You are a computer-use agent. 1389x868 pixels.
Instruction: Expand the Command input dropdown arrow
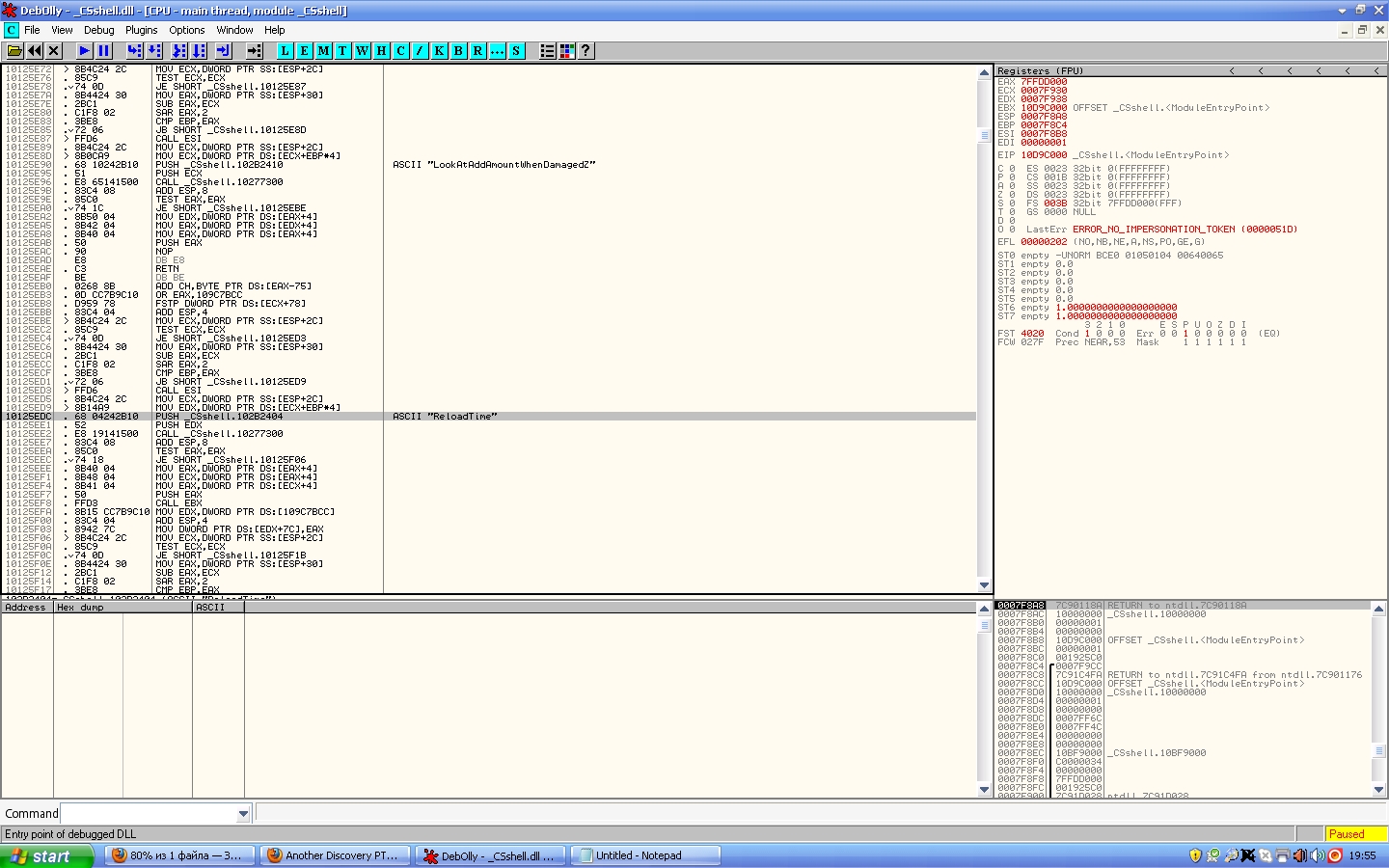tap(243, 814)
